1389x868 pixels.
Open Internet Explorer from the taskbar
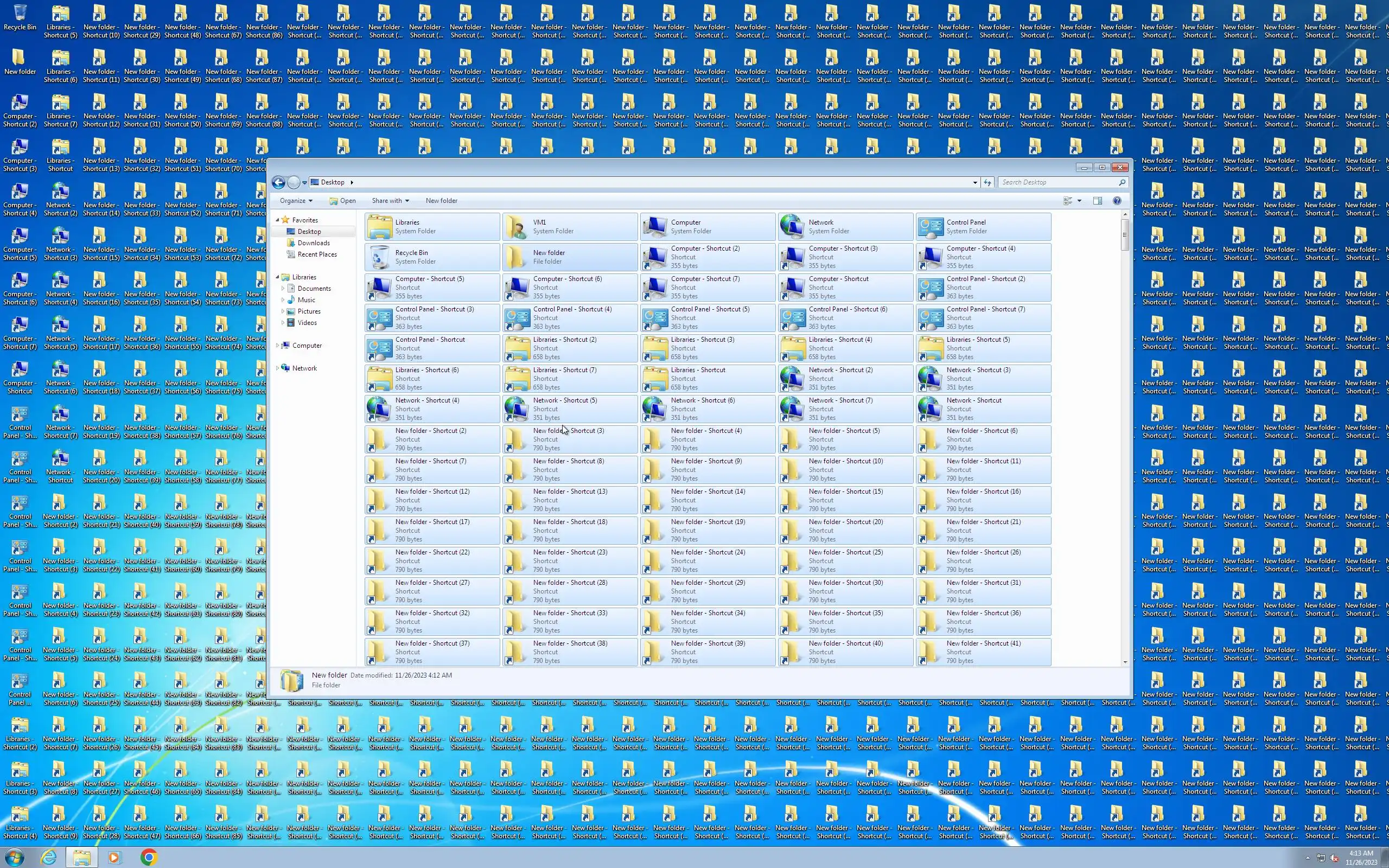pyautogui.click(x=49, y=857)
